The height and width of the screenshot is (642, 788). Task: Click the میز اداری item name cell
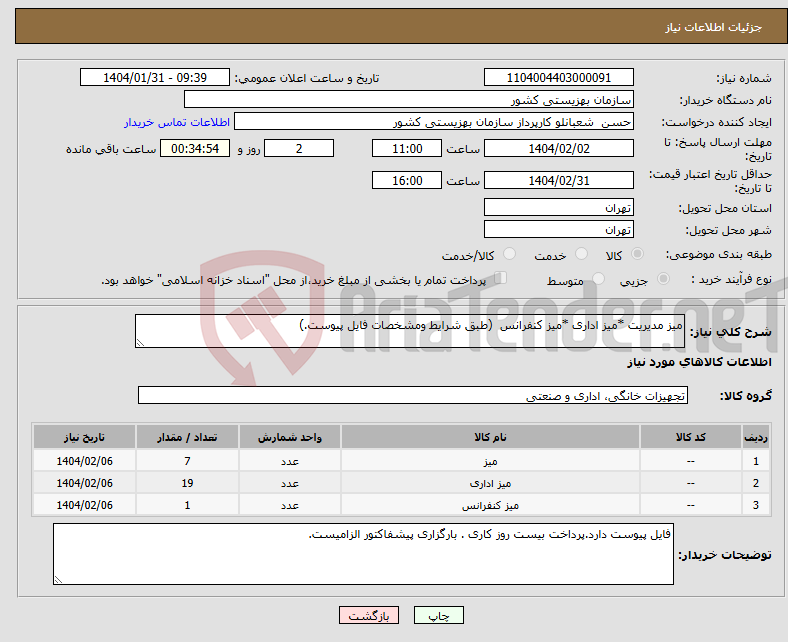pos(490,483)
